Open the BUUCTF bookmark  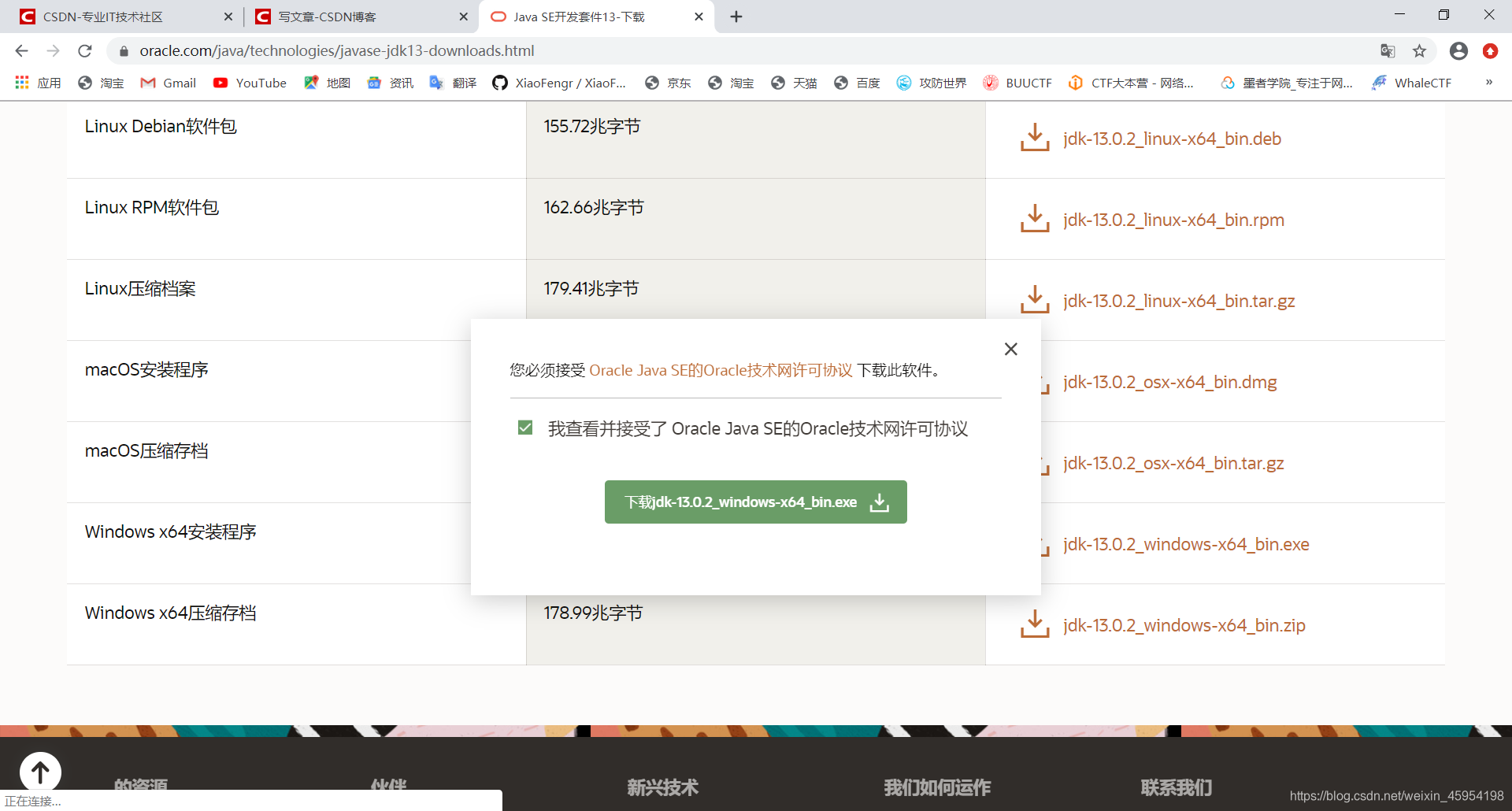pyautogui.click(x=1017, y=83)
